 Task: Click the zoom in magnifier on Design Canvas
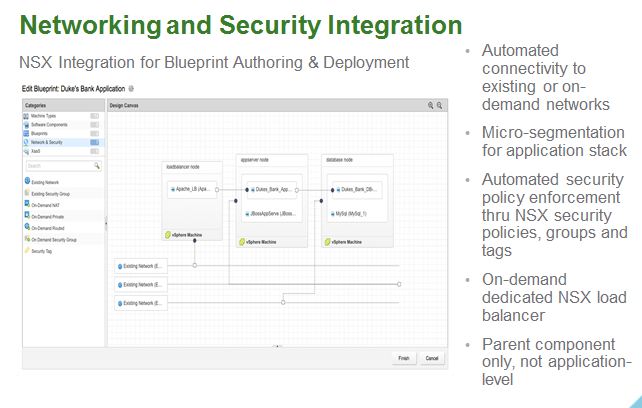[x=431, y=105]
